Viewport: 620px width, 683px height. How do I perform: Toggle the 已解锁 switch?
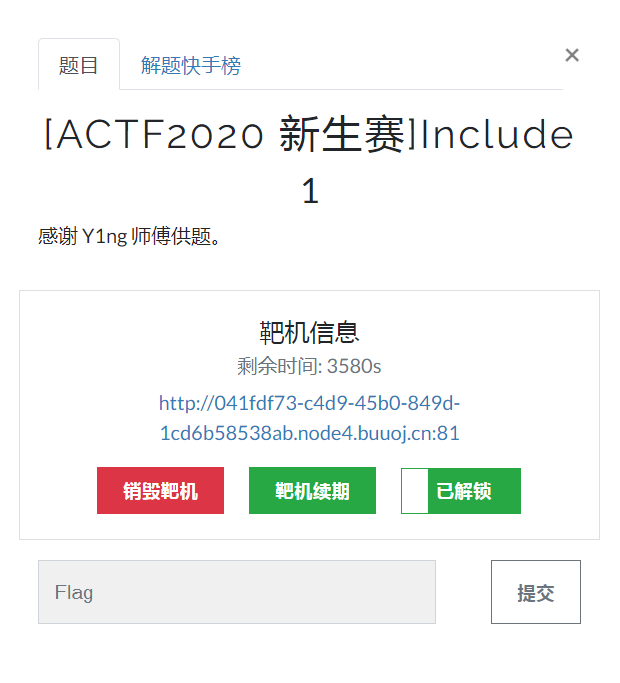click(x=461, y=491)
